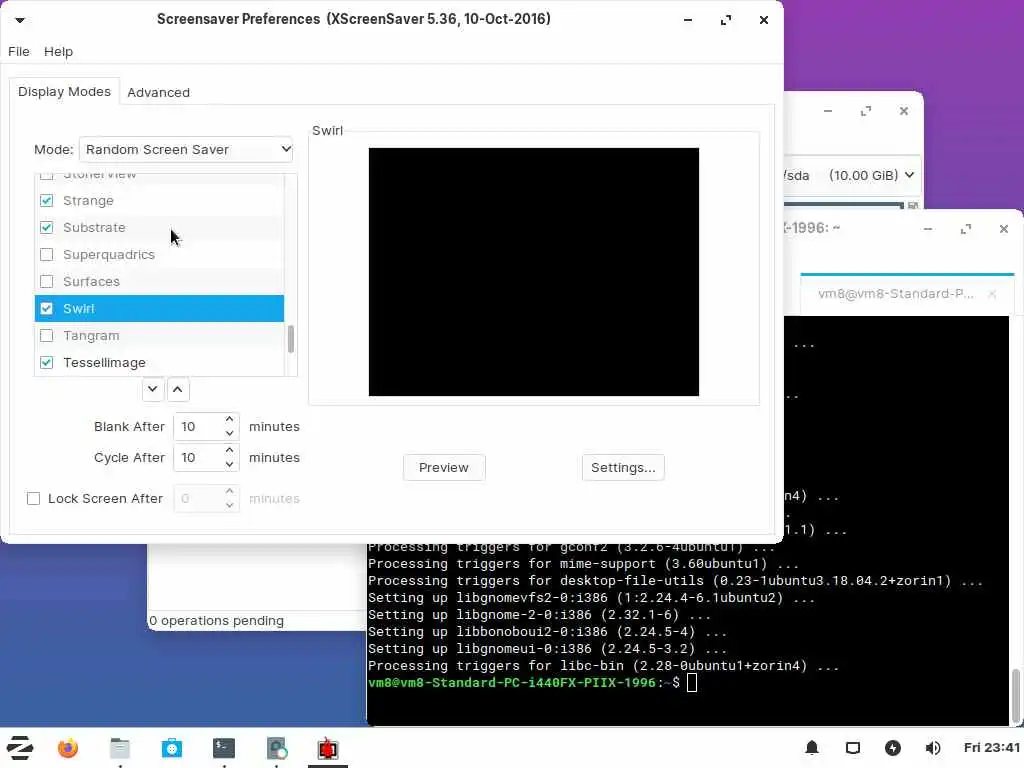Viewport: 1024px width, 768px height.
Task: Move the selected screensaver down in list
Action: pos(152,389)
